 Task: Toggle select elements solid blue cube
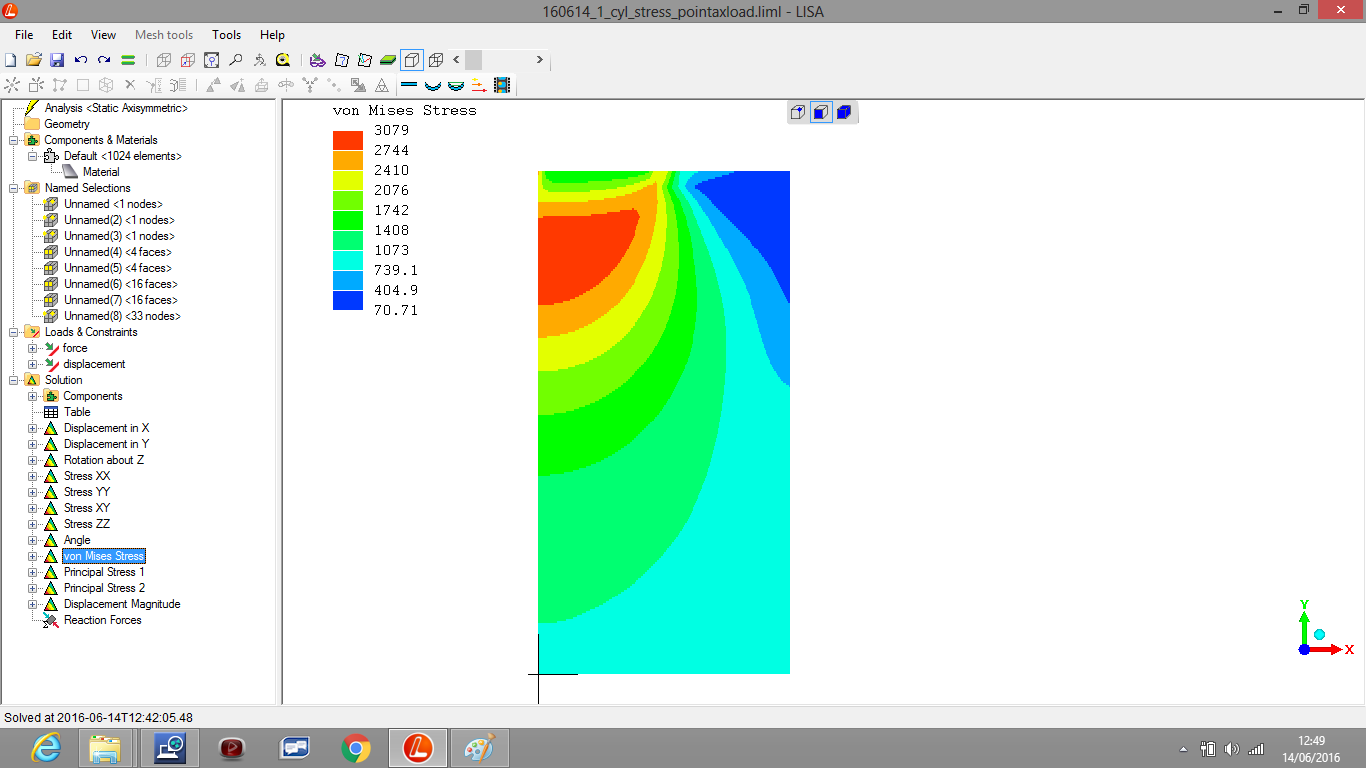(843, 112)
